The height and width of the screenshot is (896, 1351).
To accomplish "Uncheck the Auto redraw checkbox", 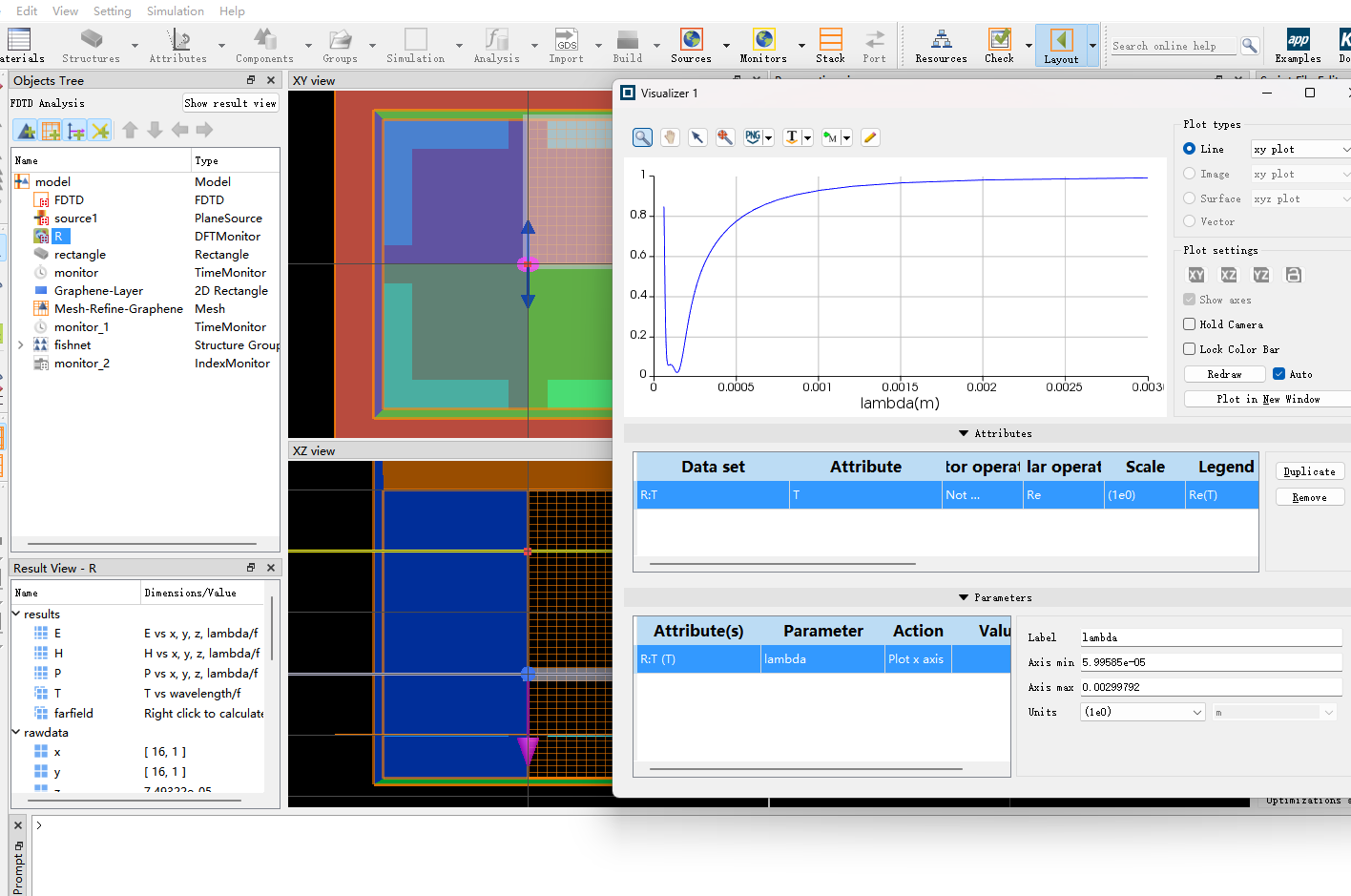I will tap(1279, 374).
